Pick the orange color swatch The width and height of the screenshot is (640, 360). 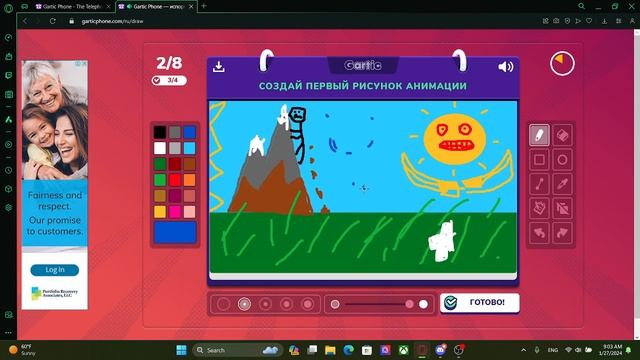189,180
